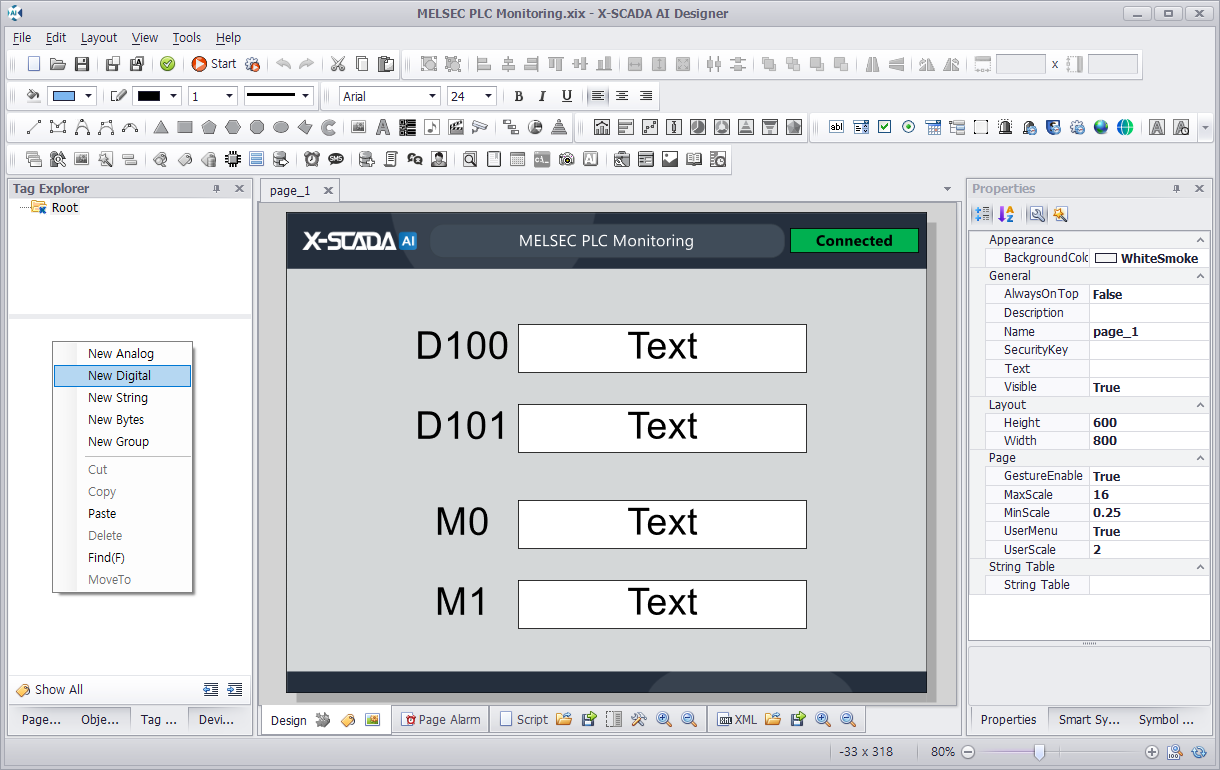1220x770 pixels.
Task: Adjust the 80% zoom slider
Action: 1040,752
